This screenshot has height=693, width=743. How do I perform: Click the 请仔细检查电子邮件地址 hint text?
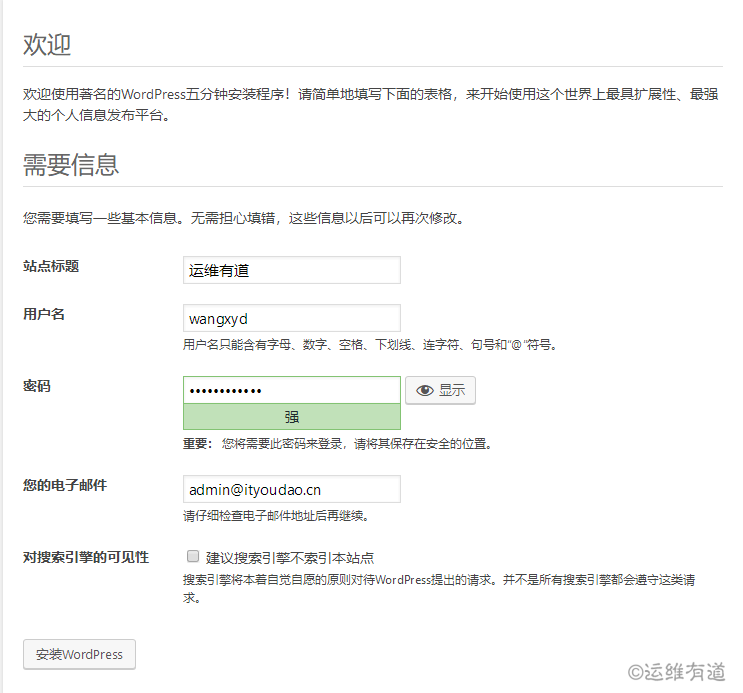pyautogui.click(x=276, y=516)
